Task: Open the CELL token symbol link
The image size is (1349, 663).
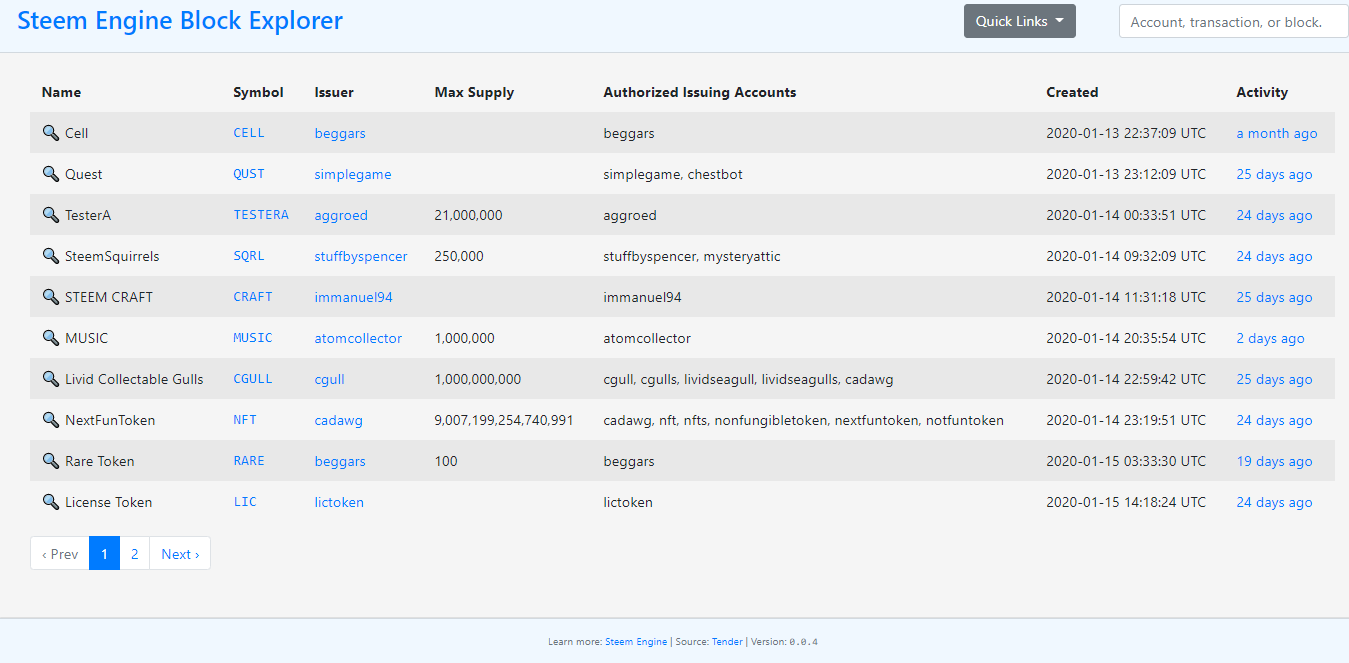Action: coord(249,133)
